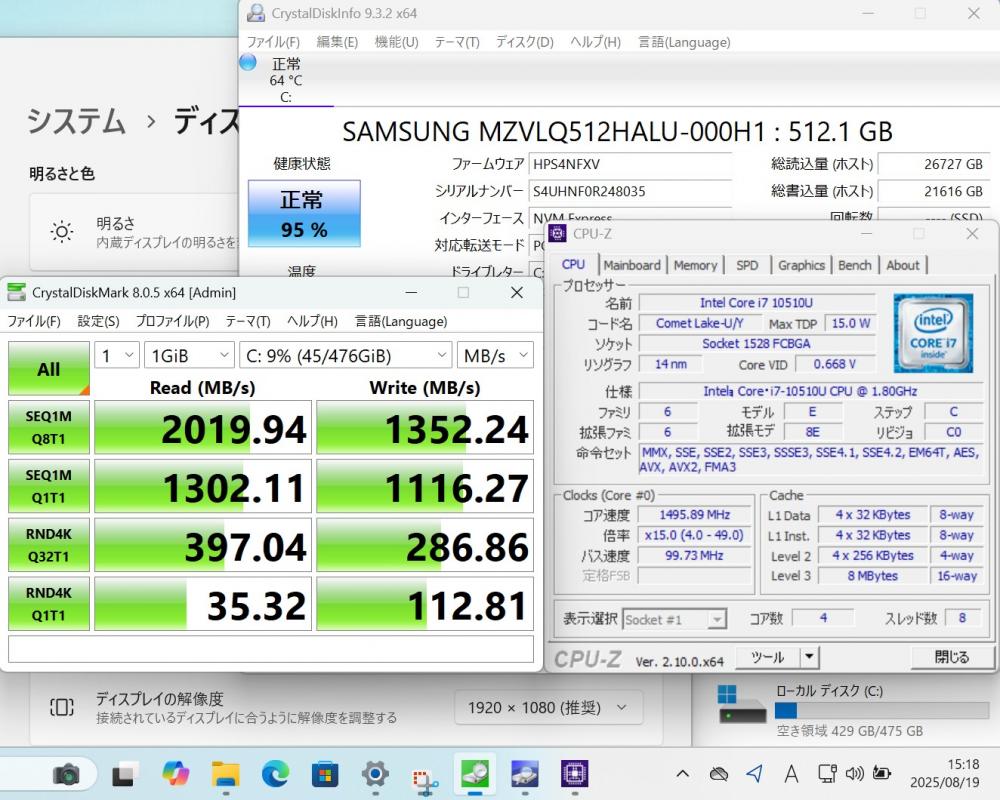Open Socket #1 selection dropdown in CPU-Z
This screenshot has width=1000, height=800.
674,619
